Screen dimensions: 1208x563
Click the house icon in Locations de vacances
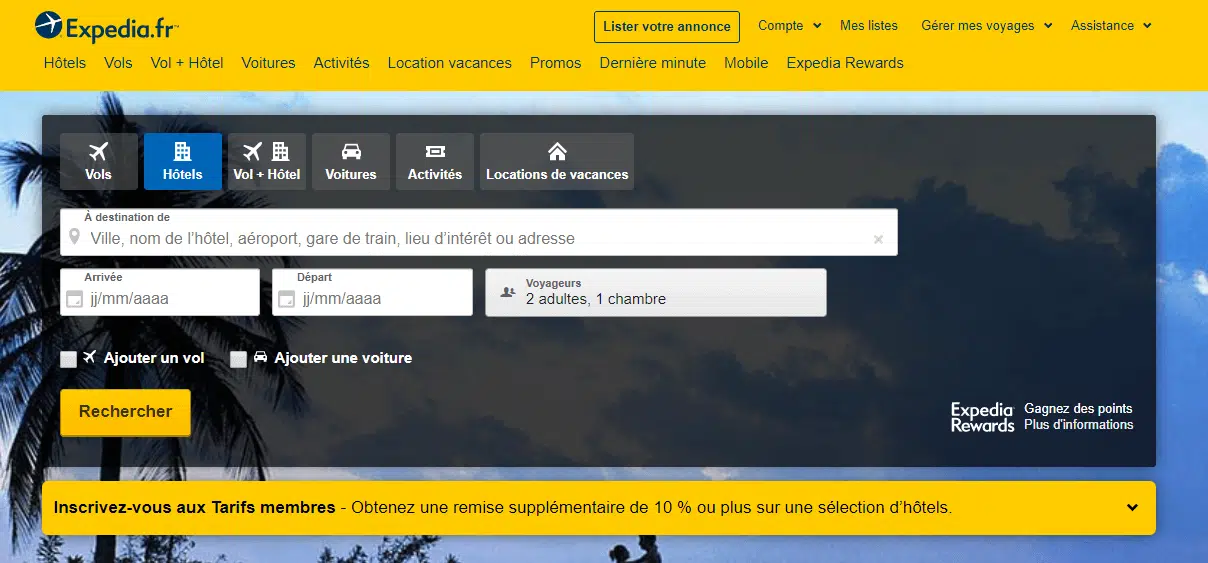pos(557,152)
